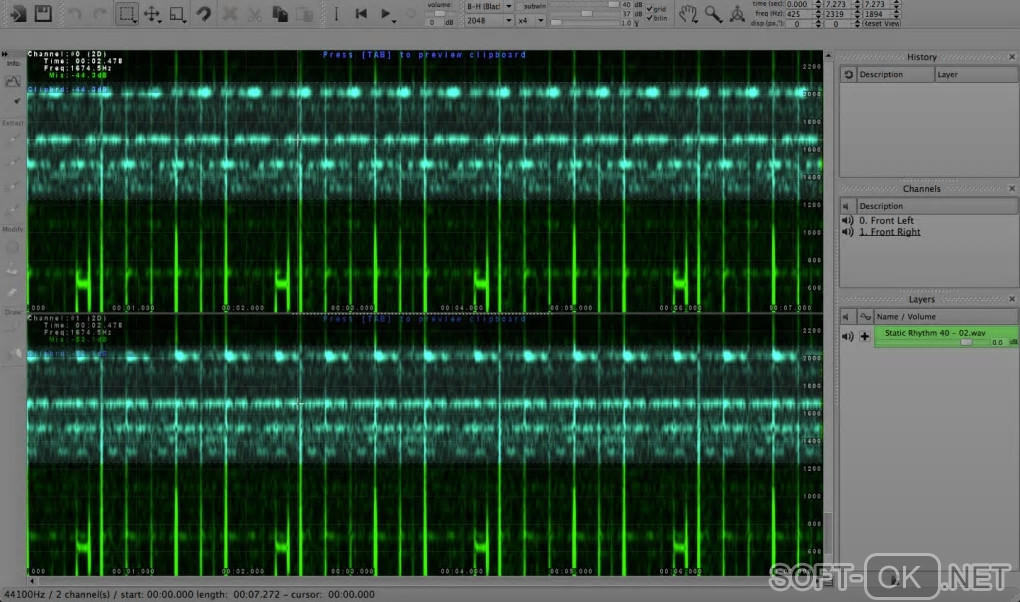This screenshot has width=1020, height=602.
Task: Click History Description column header
Action: 895,75
